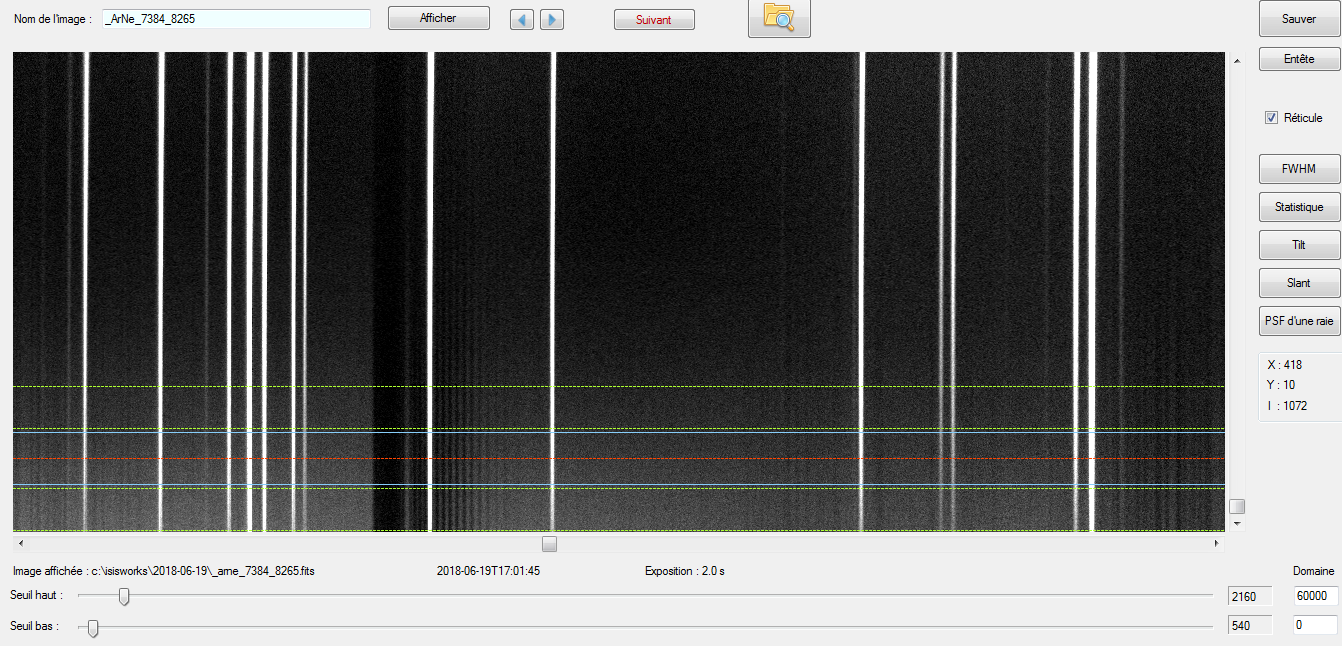Click the horizontal scrollbar thumb under image
Viewport: 1342px width, 646px height.
click(x=549, y=544)
